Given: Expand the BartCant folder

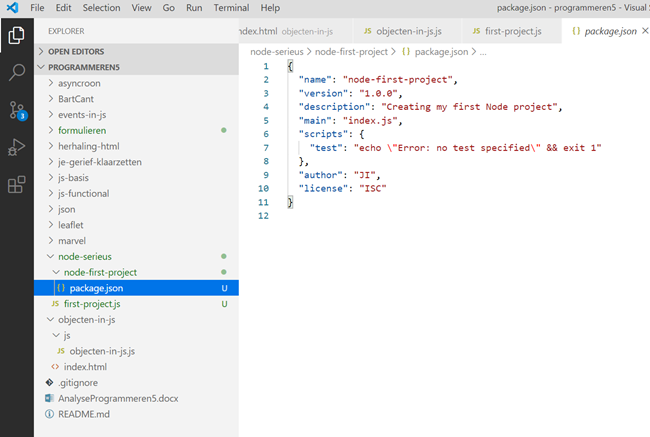Looking at the screenshot, I should (136, 99).
